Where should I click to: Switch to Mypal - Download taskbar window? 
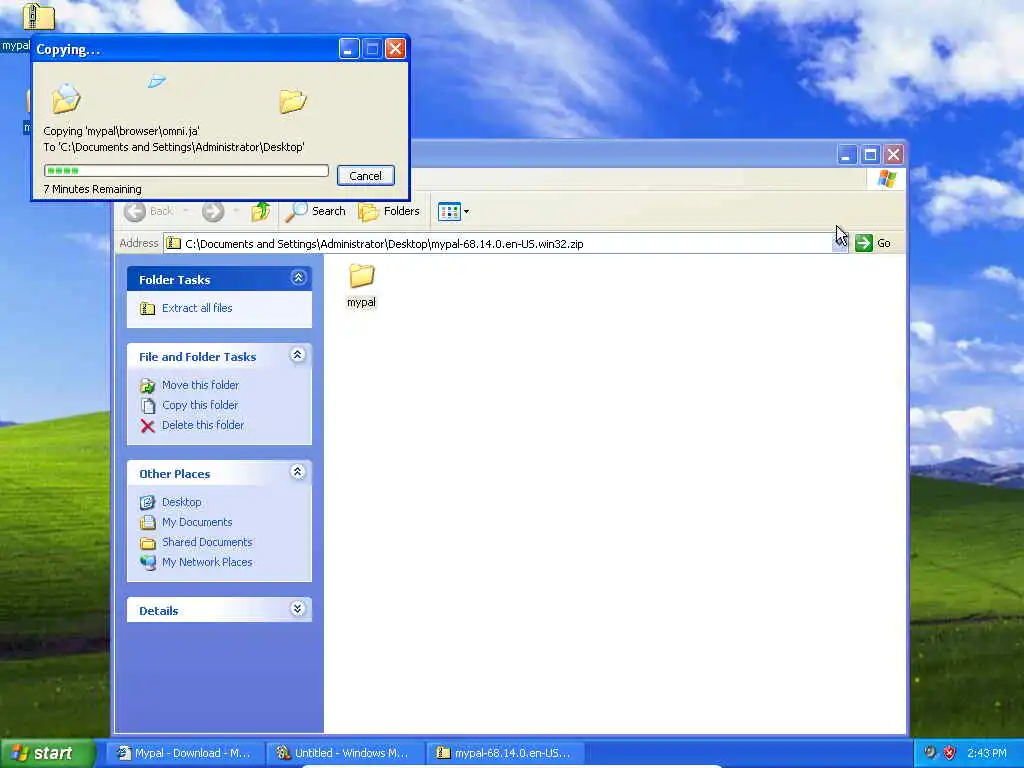click(185, 753)
